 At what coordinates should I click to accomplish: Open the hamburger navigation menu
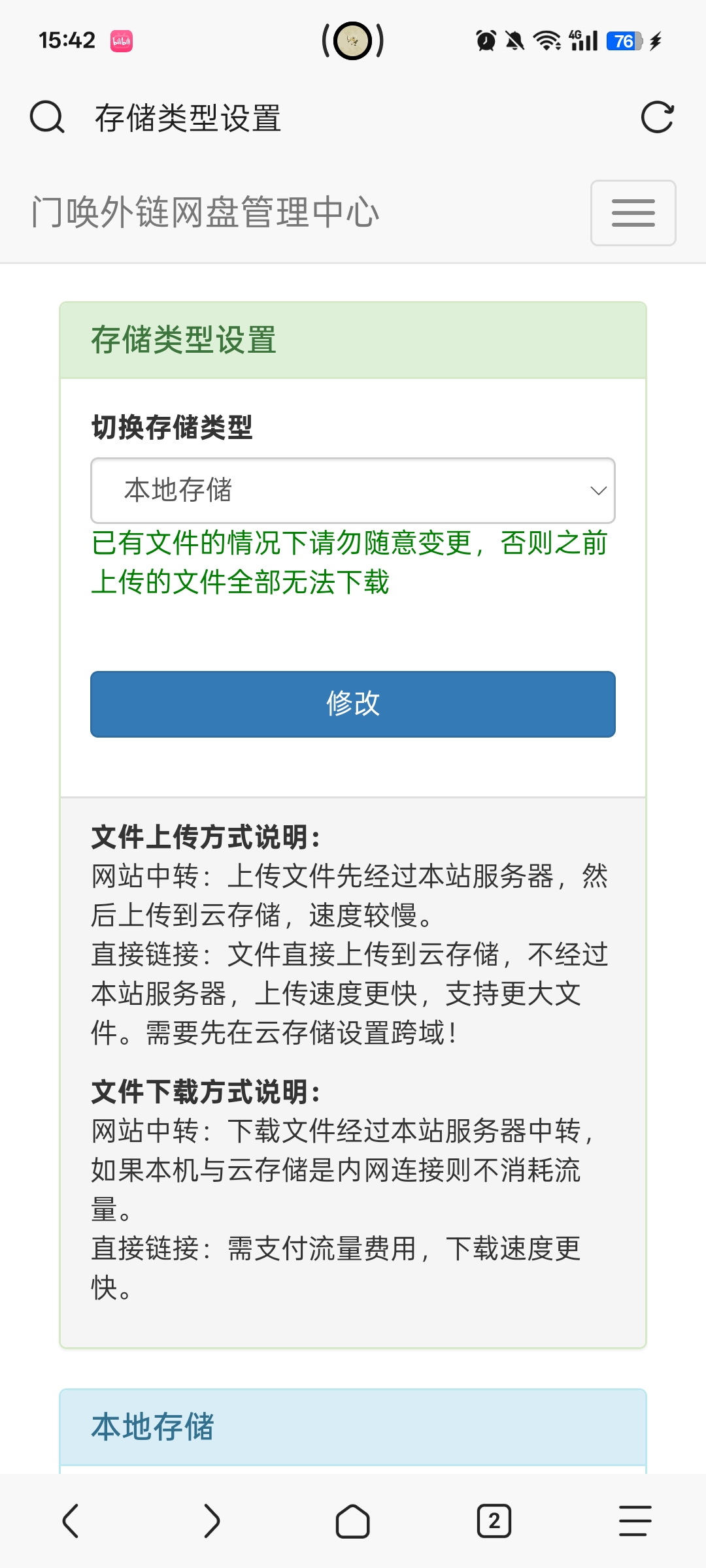click(633, 213)
